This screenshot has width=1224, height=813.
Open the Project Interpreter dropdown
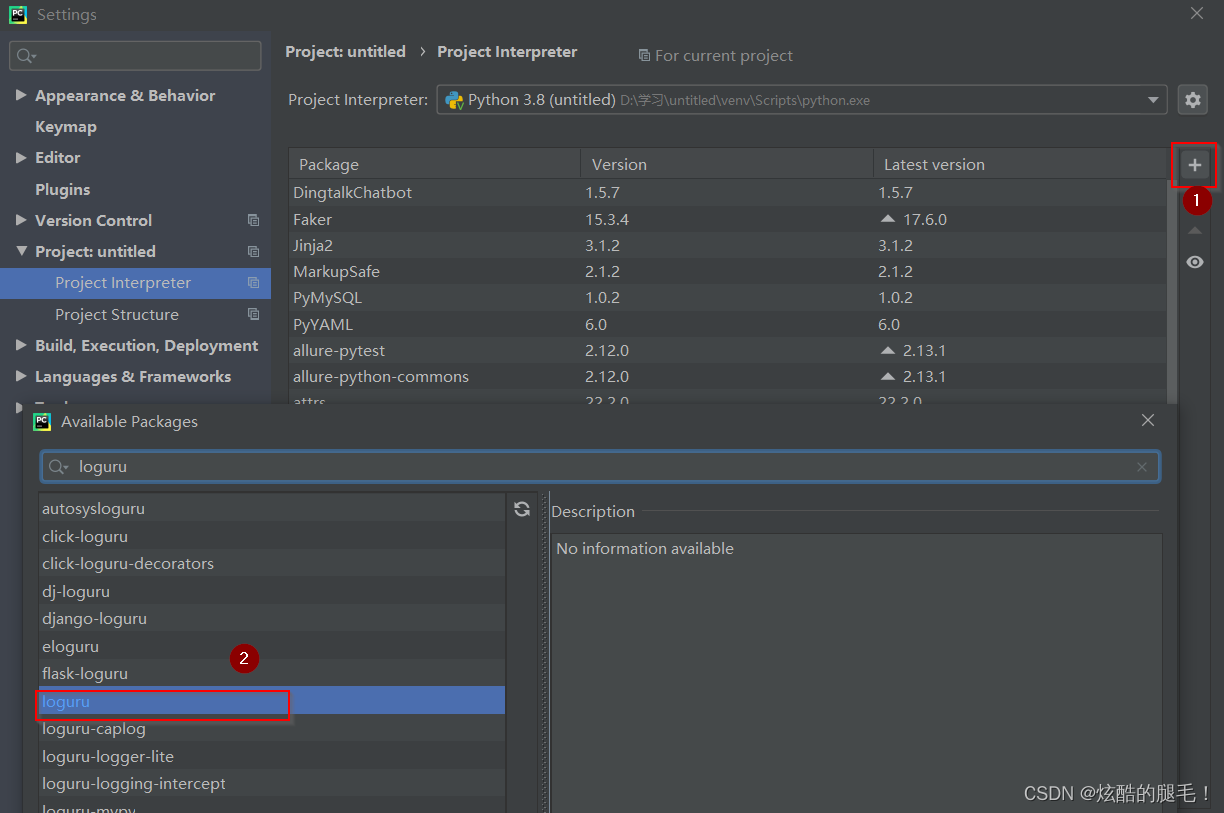click(1155, 100)
